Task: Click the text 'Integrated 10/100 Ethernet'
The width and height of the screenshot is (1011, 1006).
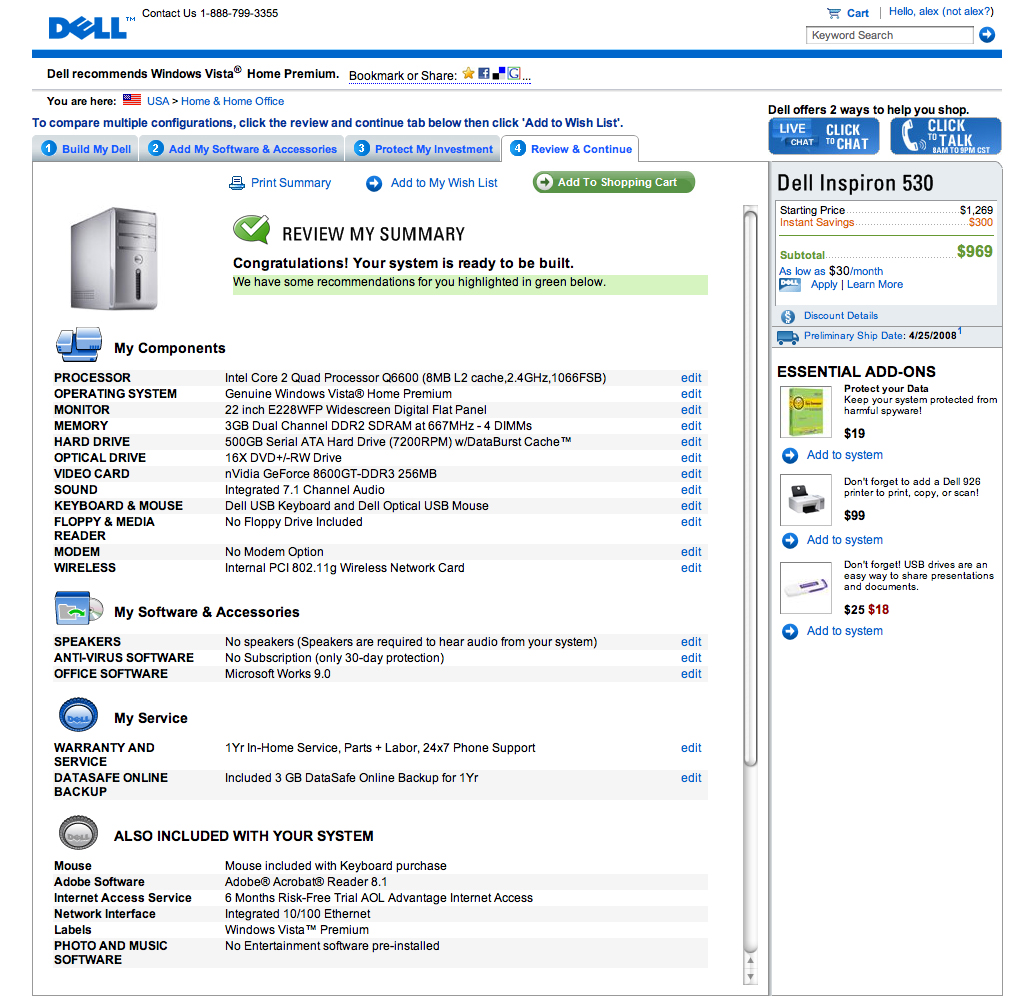Action: pyautogui.click(x=297, y=914)
